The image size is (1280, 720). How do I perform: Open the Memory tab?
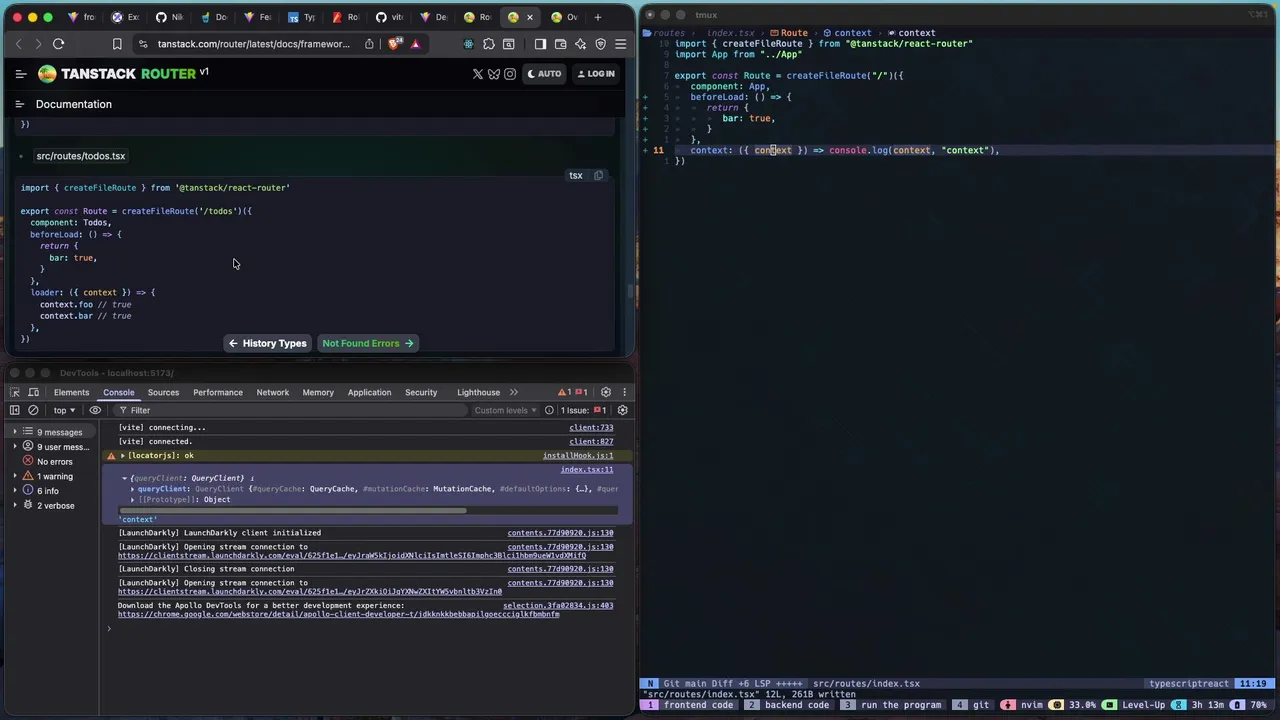pyautogui.click(x=318, y=392)
